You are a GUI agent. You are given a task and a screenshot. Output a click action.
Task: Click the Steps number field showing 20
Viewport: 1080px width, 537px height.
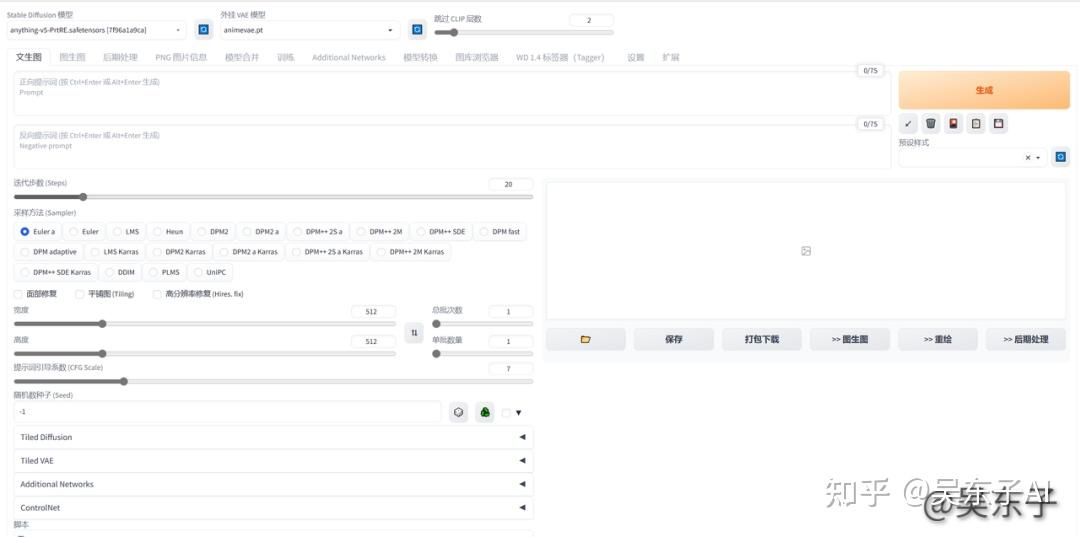click(x=510, y=185)
